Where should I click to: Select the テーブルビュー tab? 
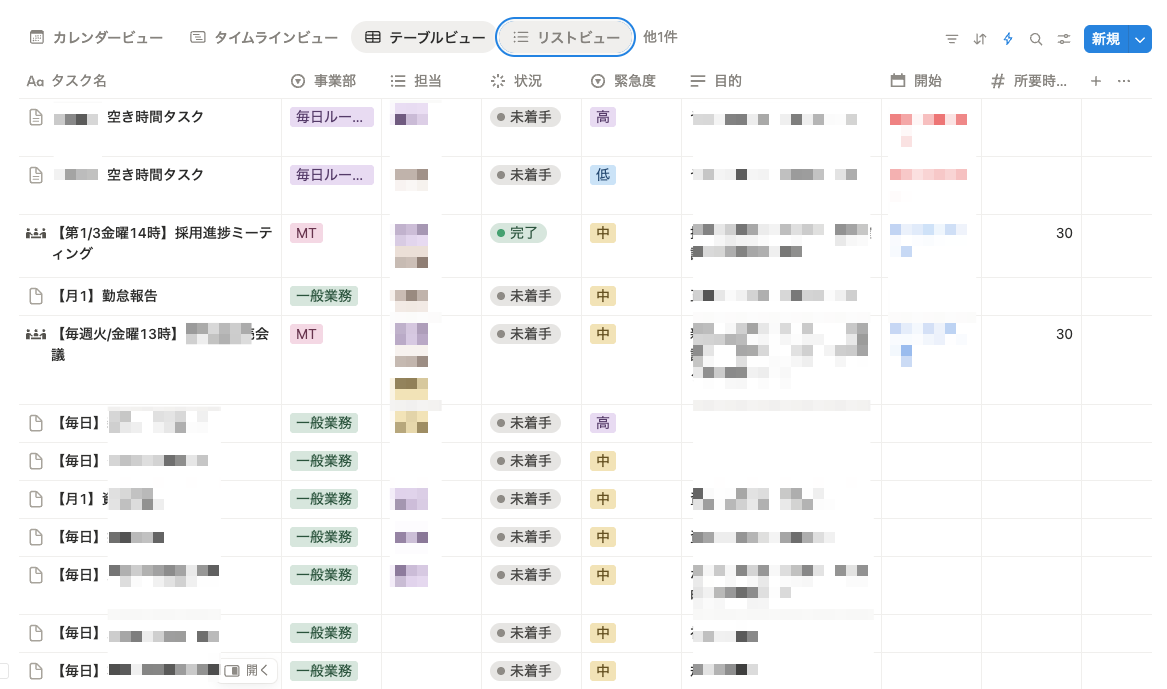pyautogui.click(x=424, y=37)
